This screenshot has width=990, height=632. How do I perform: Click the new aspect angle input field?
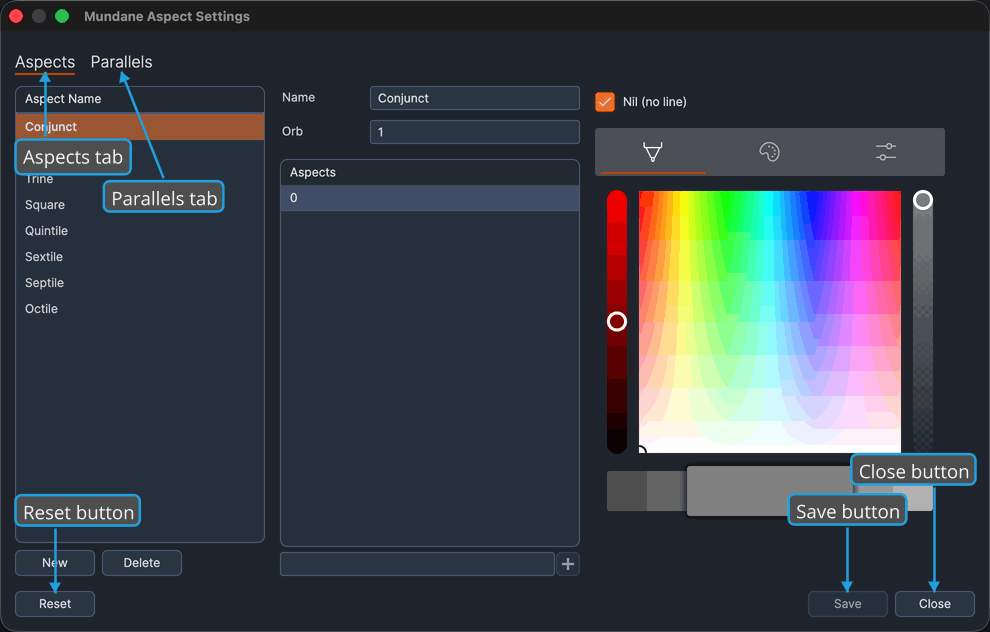[417, 564]
